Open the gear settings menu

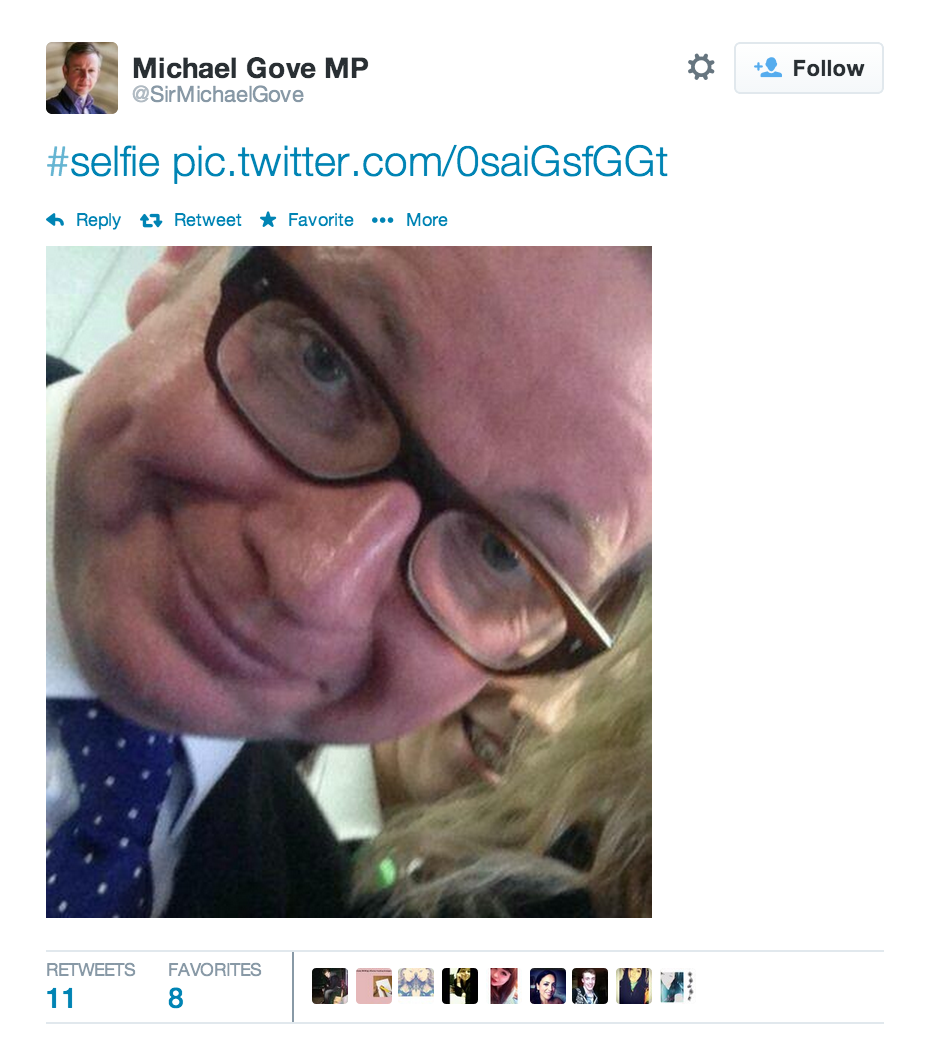tap(701, 67)
